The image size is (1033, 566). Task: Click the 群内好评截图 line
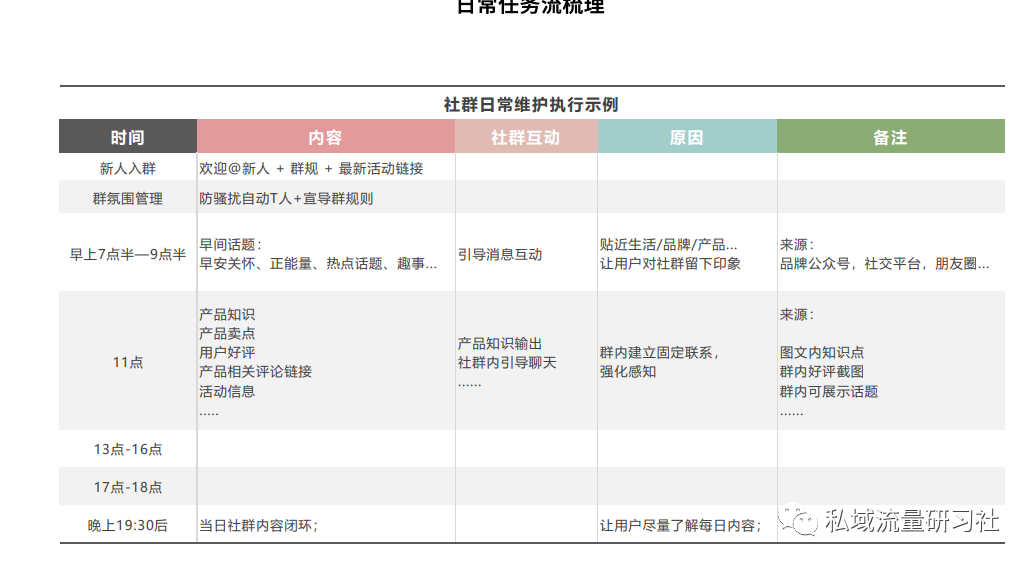822,372
